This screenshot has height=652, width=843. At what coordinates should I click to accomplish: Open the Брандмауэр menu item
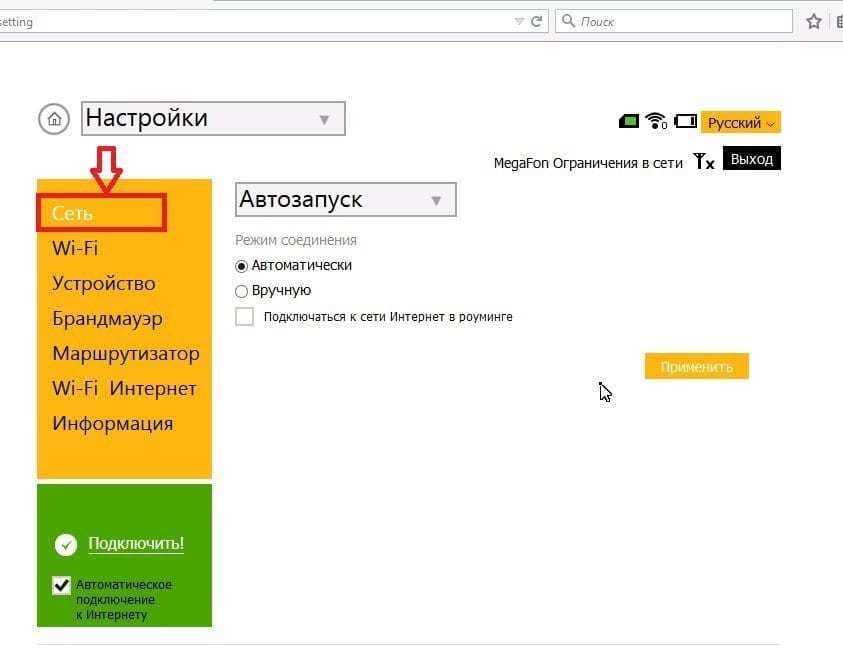coord(107,319)
